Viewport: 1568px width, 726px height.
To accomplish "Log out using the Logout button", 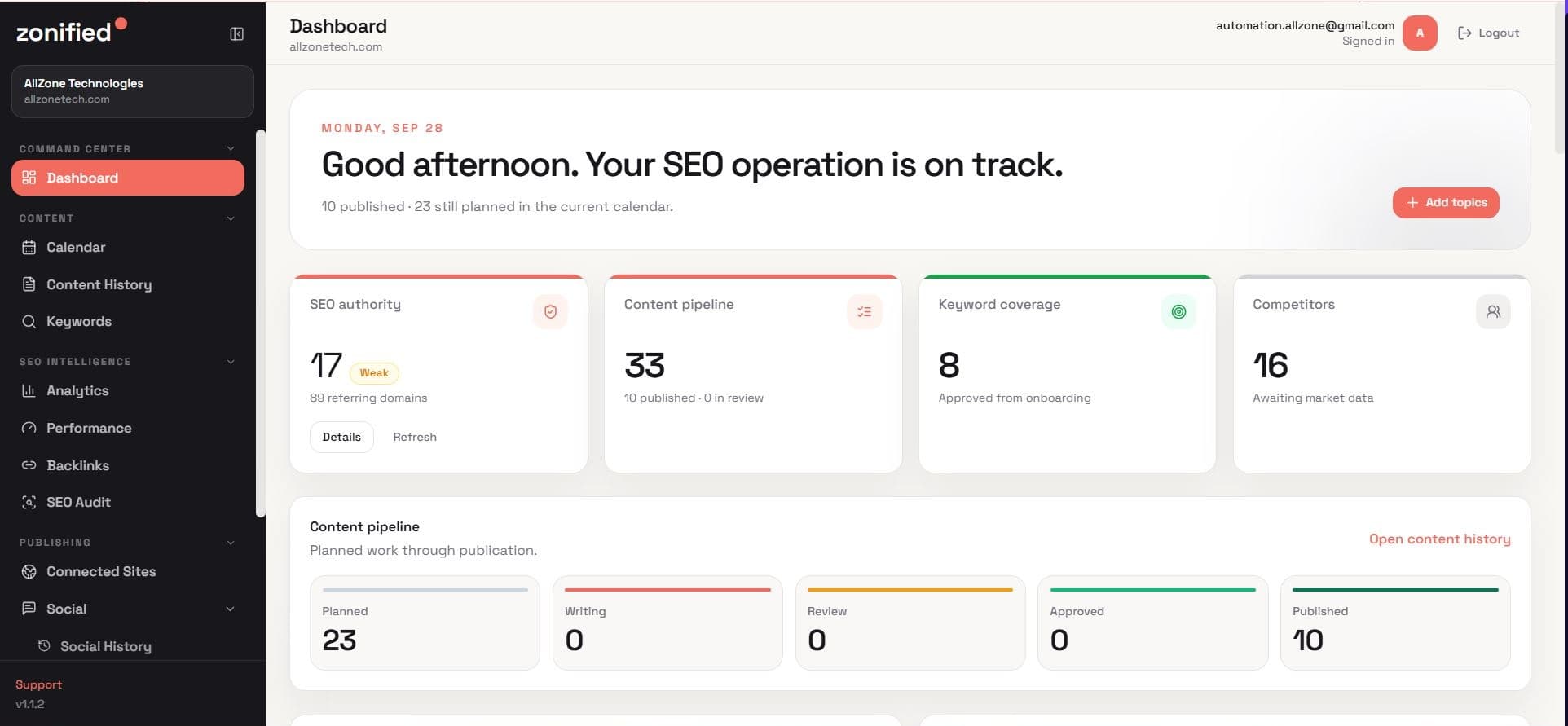I will (x=1488, y=33).
